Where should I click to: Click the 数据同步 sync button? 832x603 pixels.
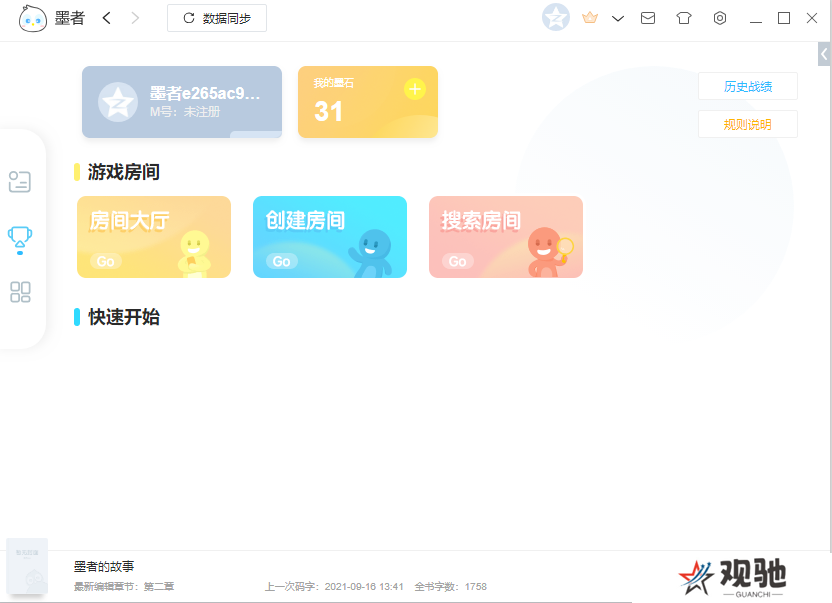pyautogui.click(x=217, y=18)
